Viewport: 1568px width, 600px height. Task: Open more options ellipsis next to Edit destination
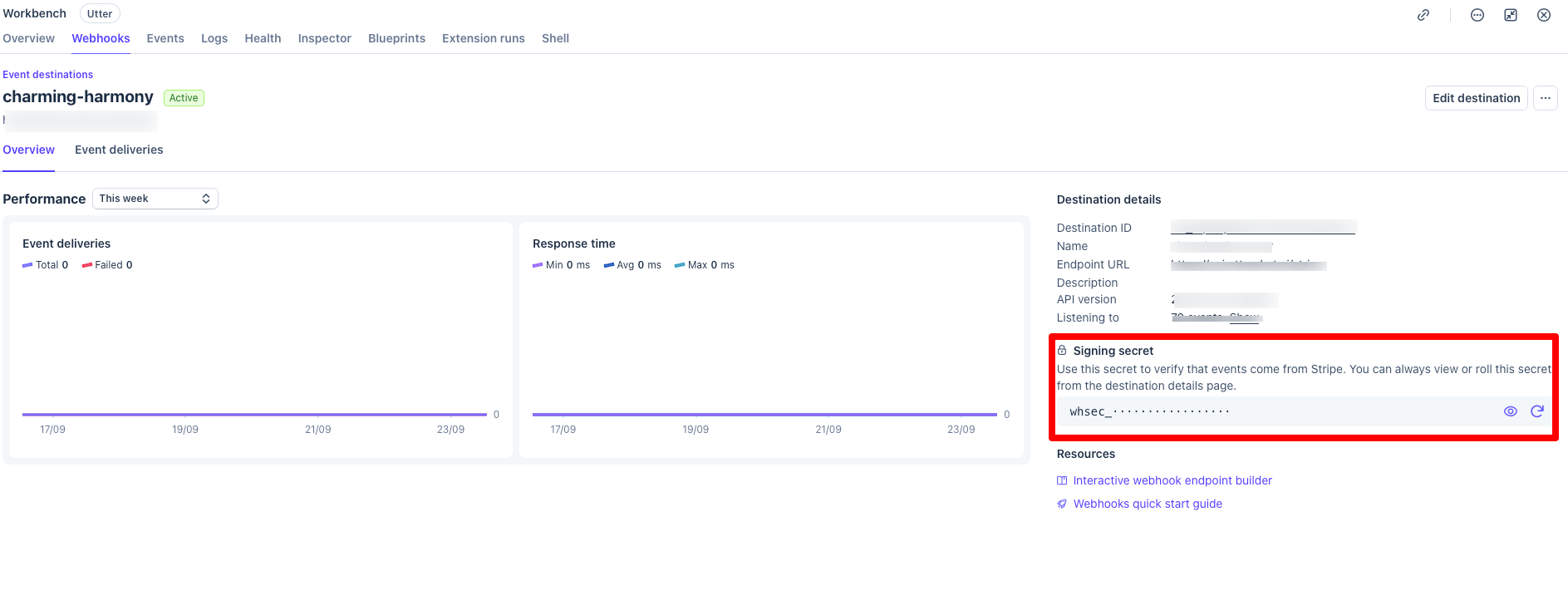point(1546,98)
